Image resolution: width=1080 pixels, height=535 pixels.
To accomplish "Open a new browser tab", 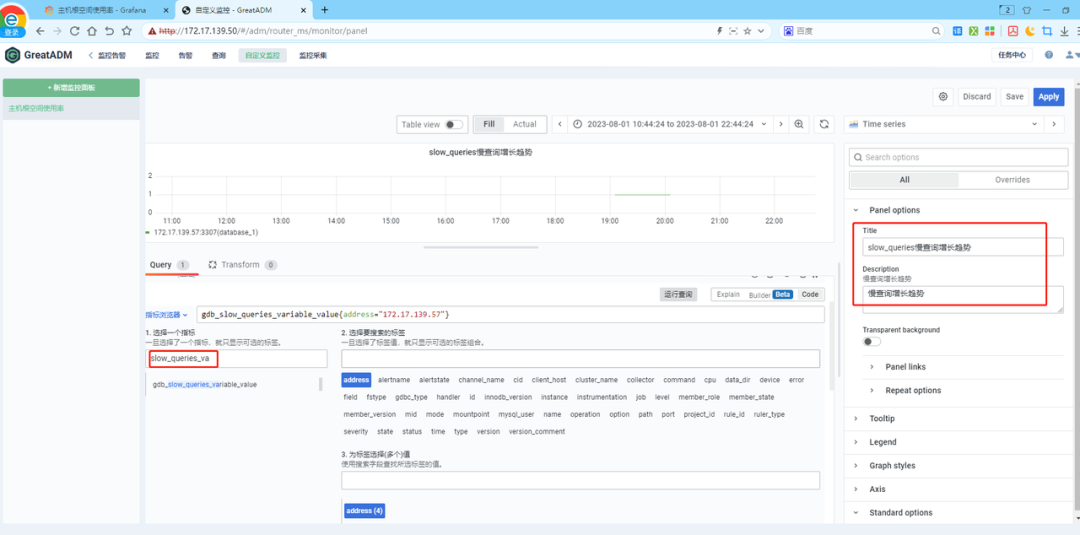I will (x=324, y=9).
